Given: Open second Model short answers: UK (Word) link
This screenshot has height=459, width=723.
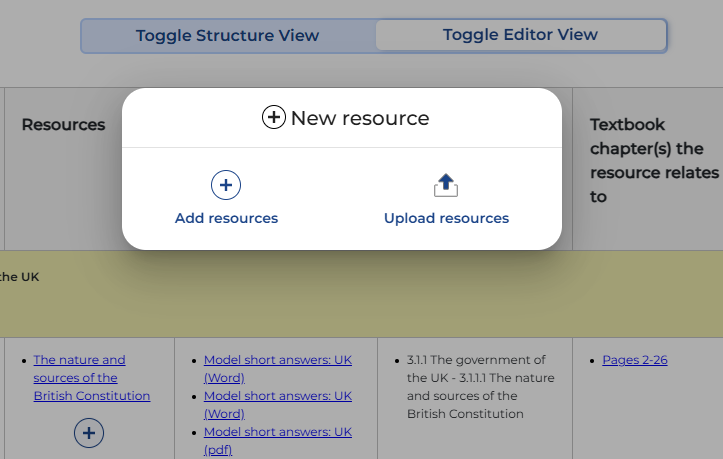Looking at the screenshot, I should 277,405.
